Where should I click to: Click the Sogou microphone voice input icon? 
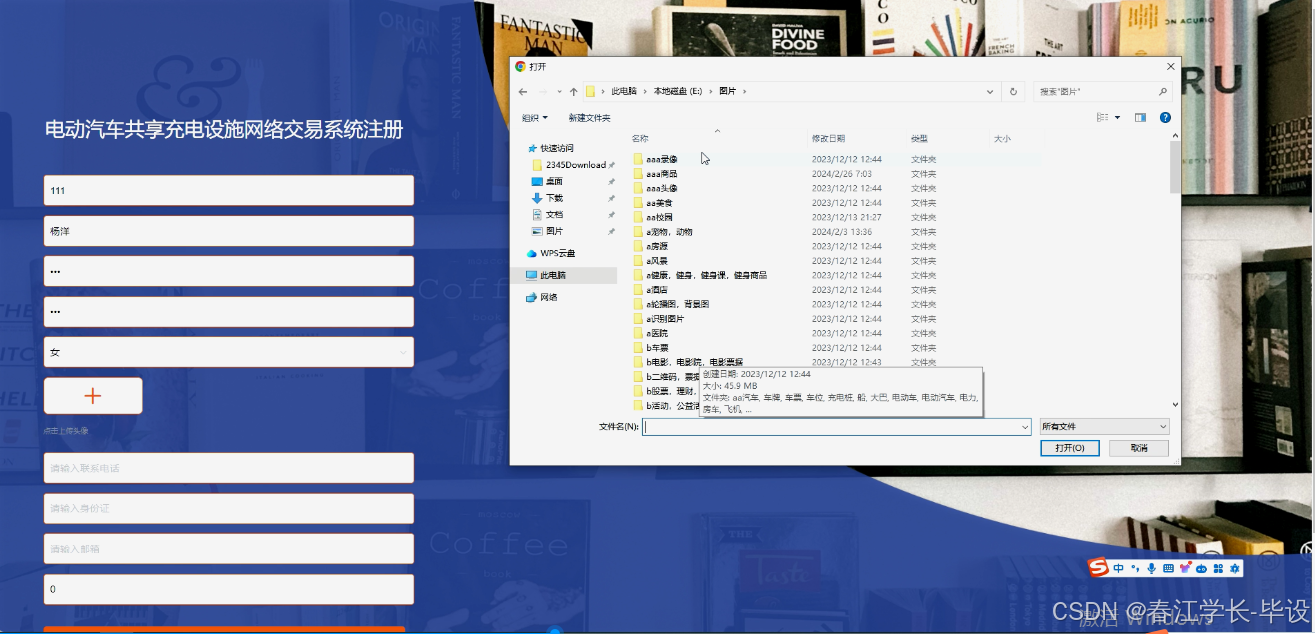pos(1152,568)
